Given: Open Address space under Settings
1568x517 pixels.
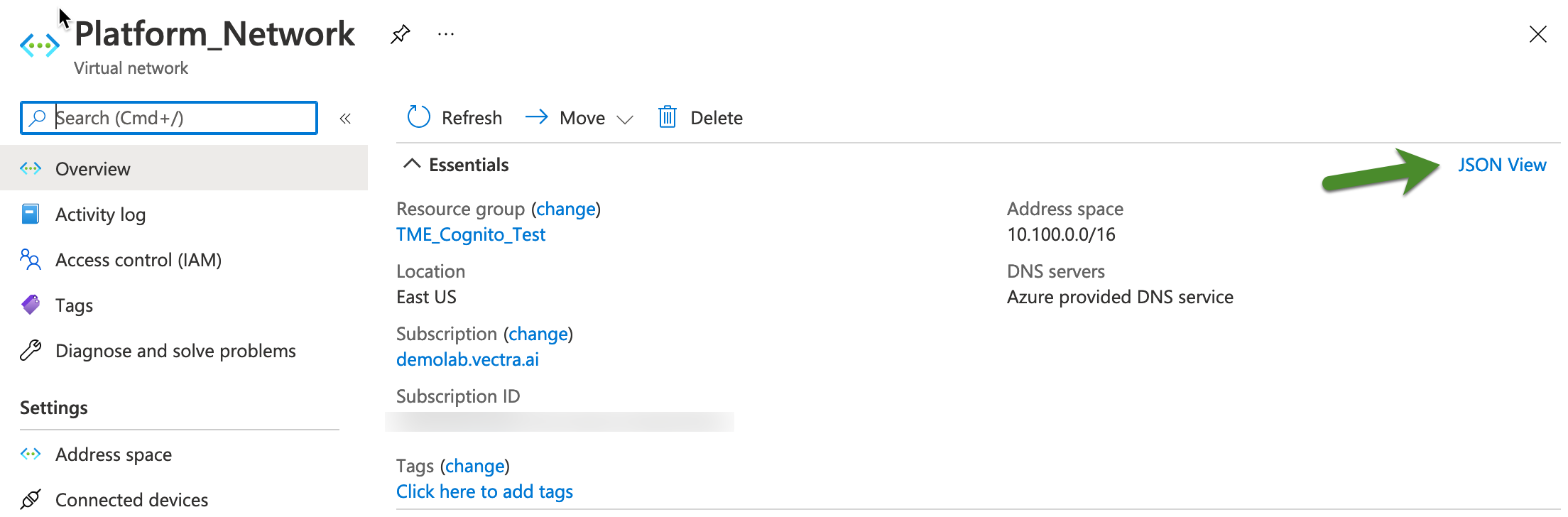Looking at the screenshot, I should 114,455.
